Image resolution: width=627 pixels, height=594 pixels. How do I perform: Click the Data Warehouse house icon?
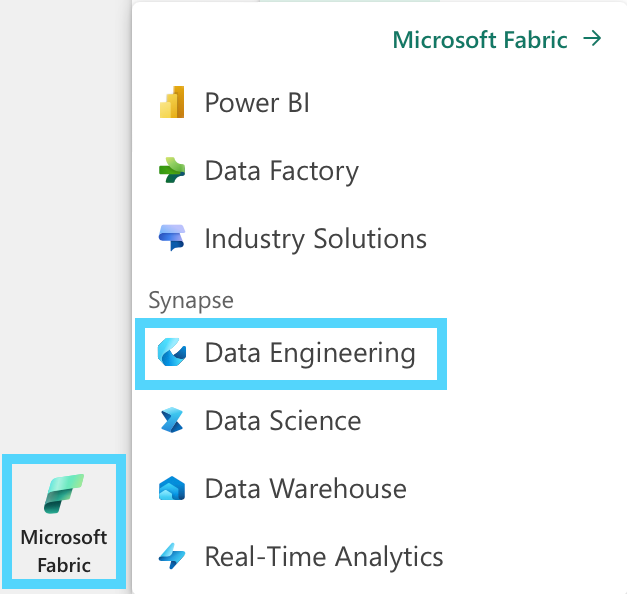[172, 488]
